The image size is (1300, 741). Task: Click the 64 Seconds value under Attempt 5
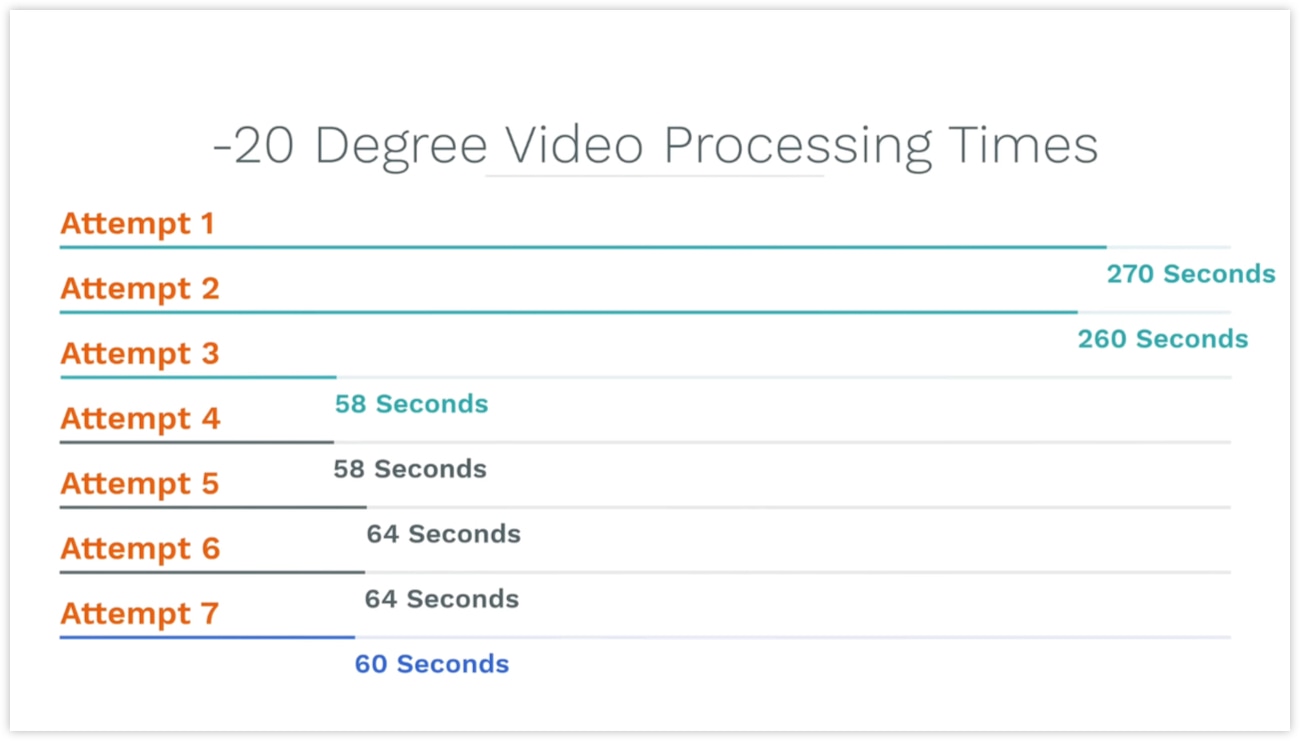(x=443, y=534)
